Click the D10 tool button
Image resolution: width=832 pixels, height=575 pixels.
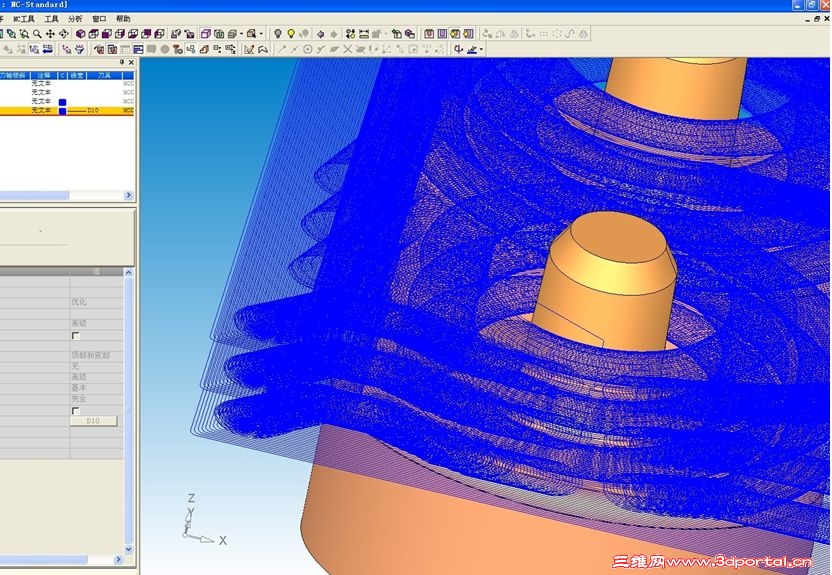pos(93,421)
